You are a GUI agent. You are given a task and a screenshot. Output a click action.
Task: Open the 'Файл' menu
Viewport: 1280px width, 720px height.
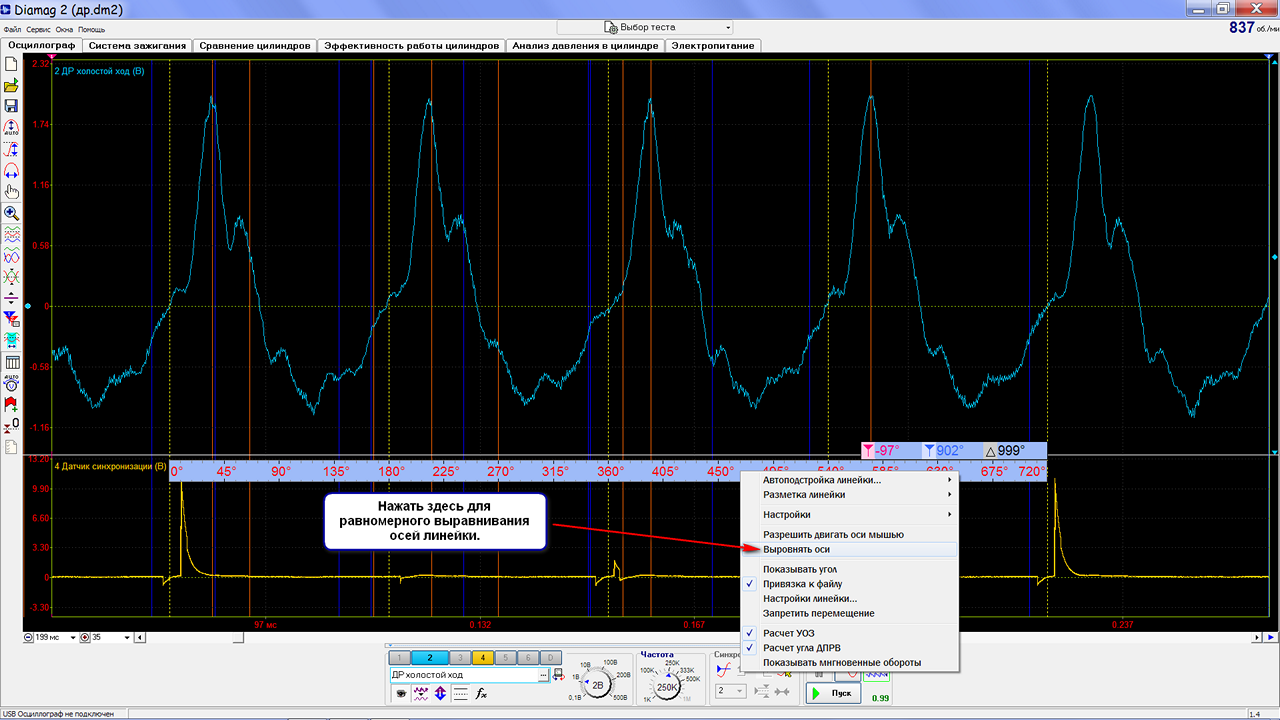pos(12,29)
